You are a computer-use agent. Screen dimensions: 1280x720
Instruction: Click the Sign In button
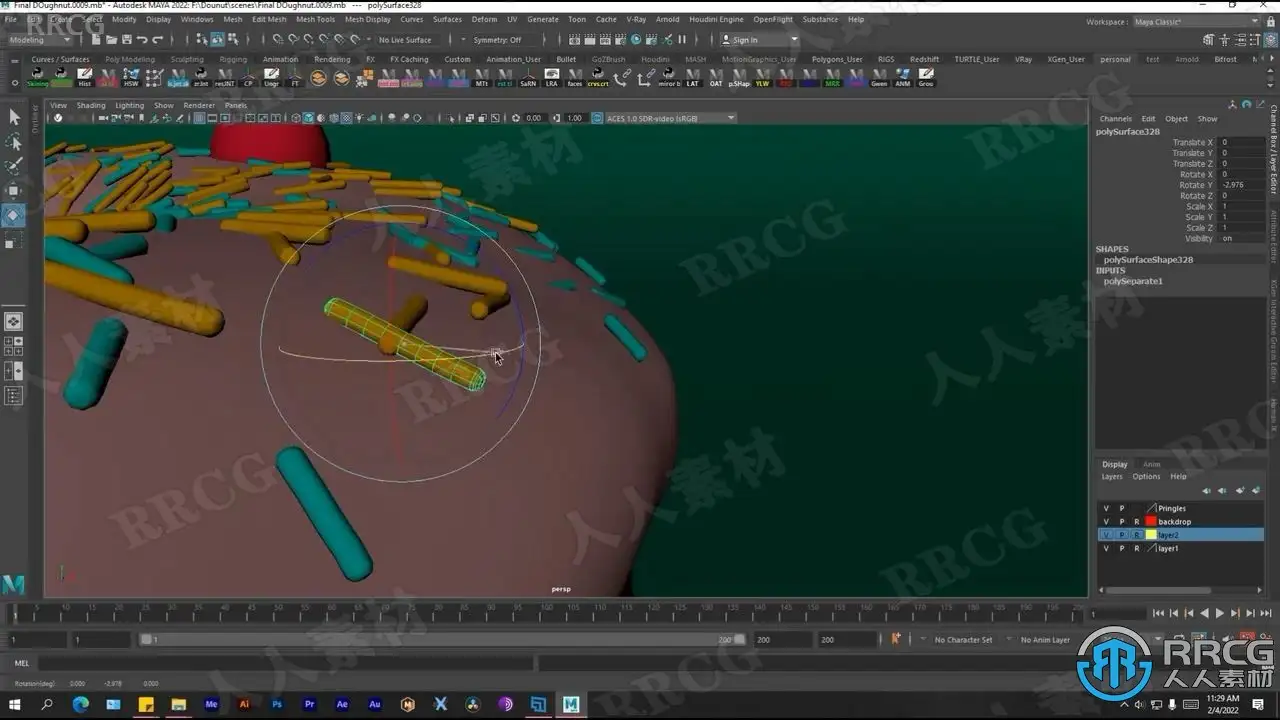[745, 40]
